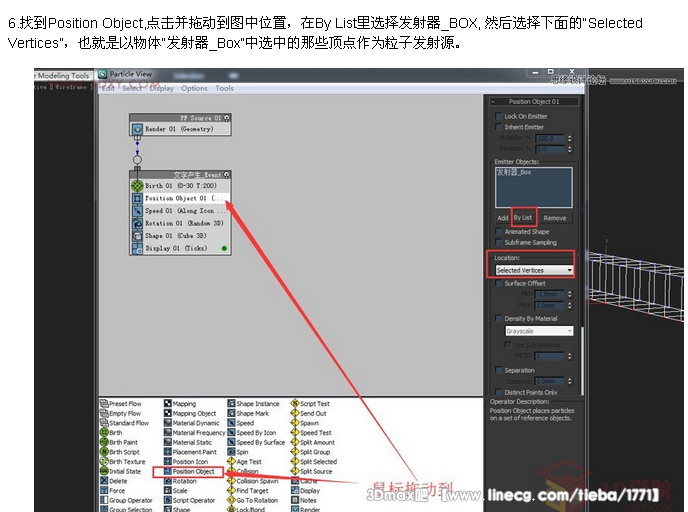Open the Options menu
Screen dimensions: 688x512
pos(194,88)
